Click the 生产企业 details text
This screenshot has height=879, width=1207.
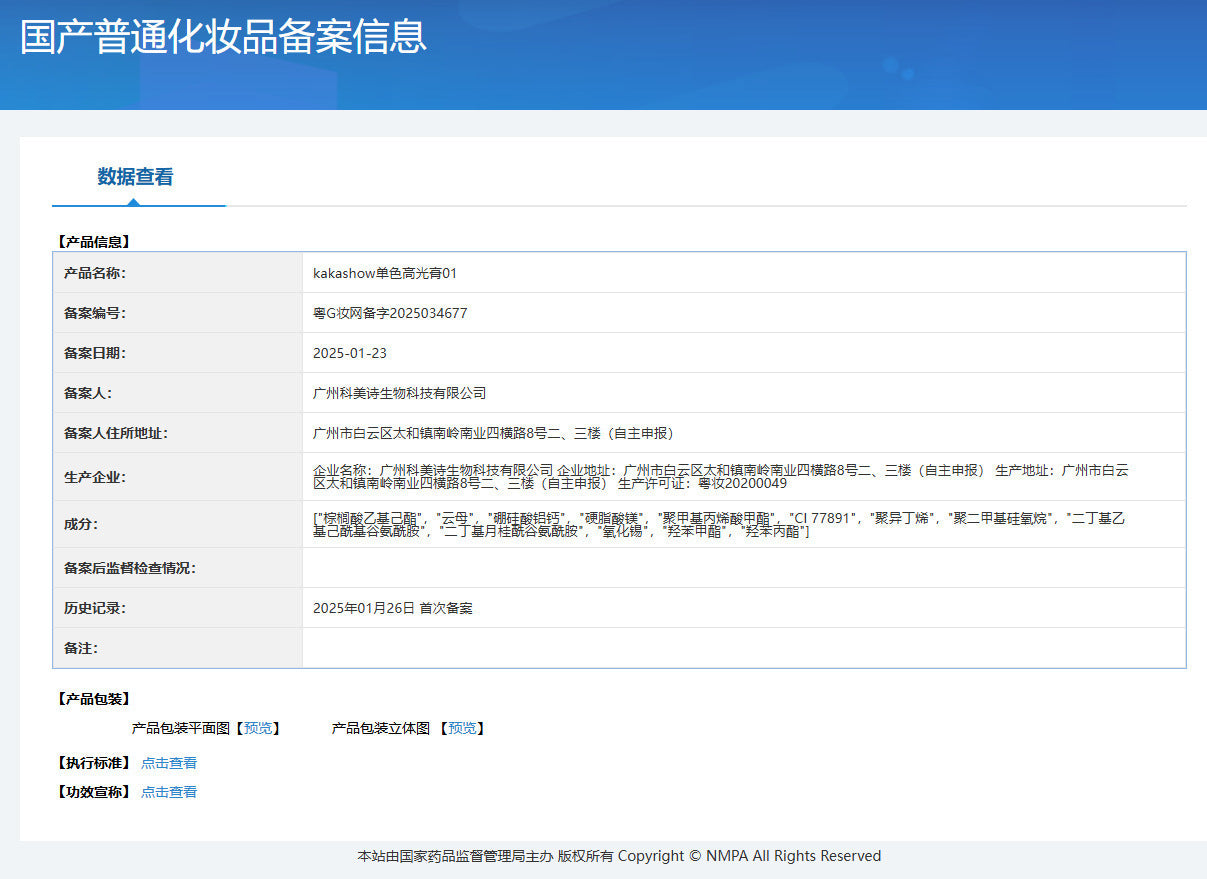720,476
